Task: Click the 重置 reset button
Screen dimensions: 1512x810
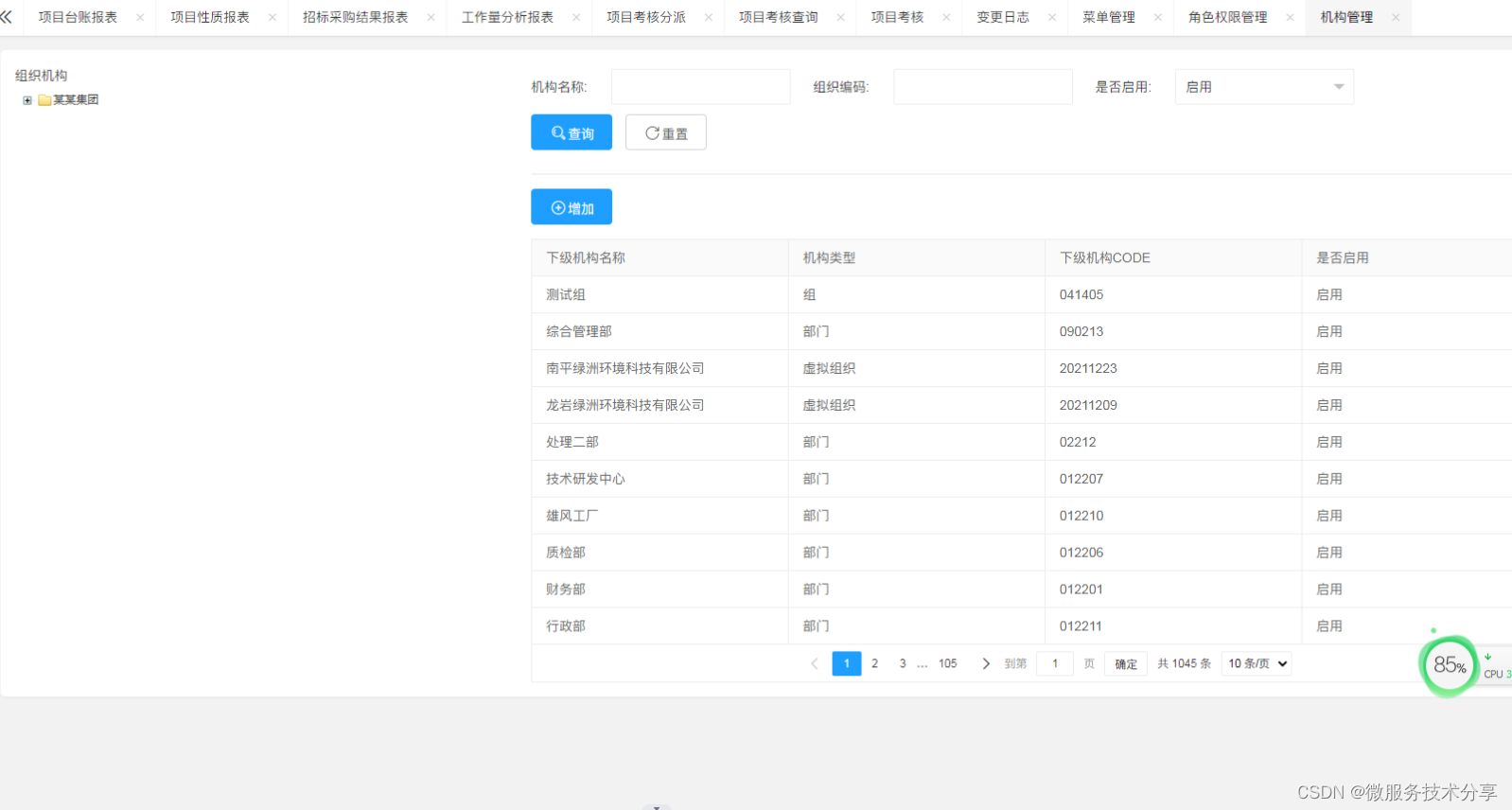Action: [666, 132]
